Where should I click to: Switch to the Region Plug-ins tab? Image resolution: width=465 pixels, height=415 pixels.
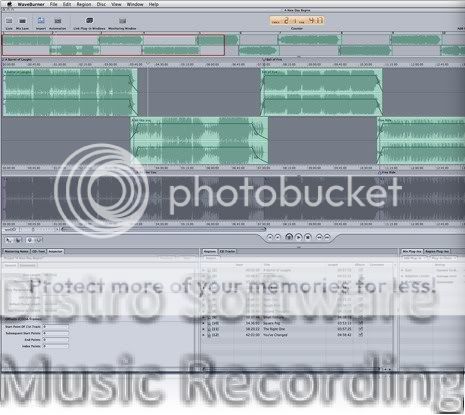[x=437, y=251]
